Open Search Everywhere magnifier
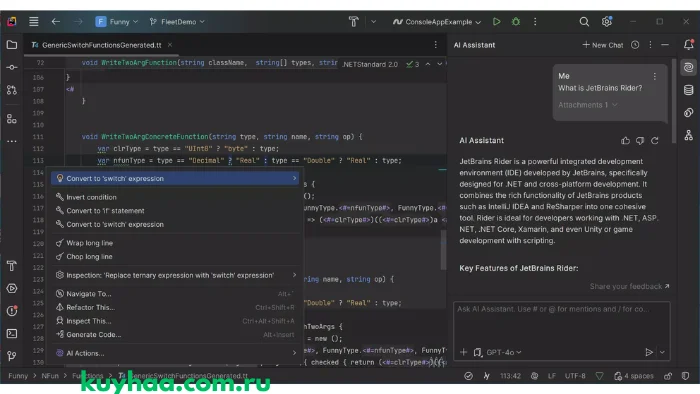This screenshot has width=700, height=394. [584, 21]
